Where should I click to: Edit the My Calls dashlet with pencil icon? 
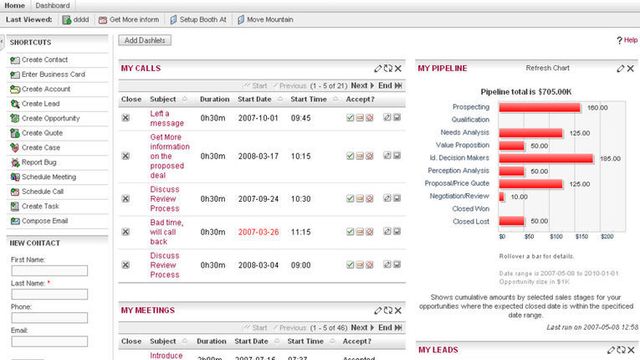coord(378,69)
